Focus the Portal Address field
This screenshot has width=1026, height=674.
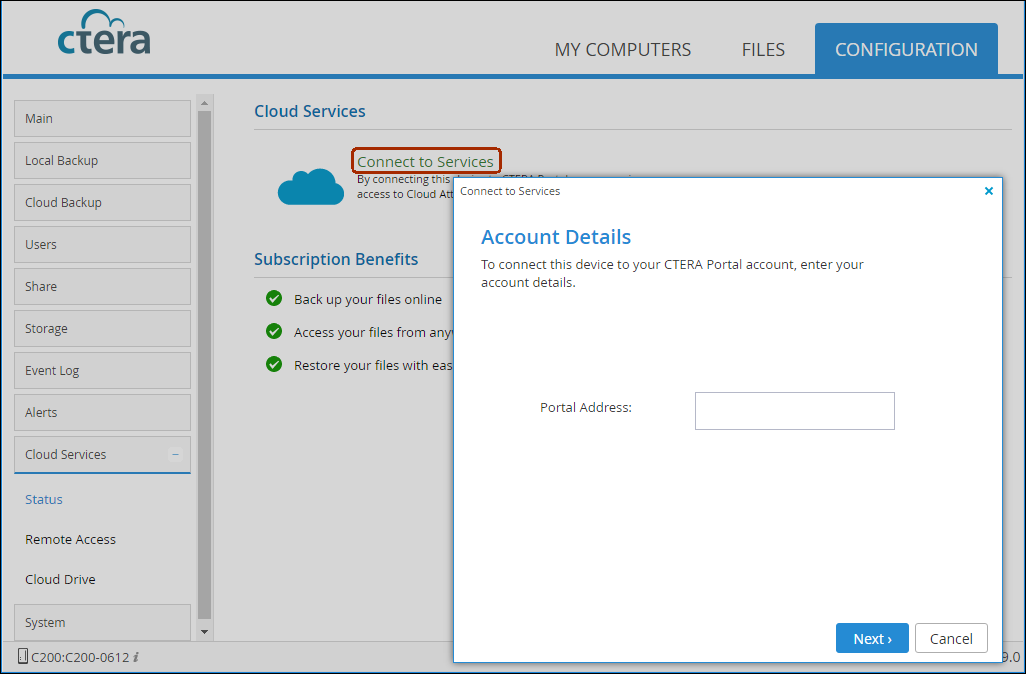click(x=794, y=411)
